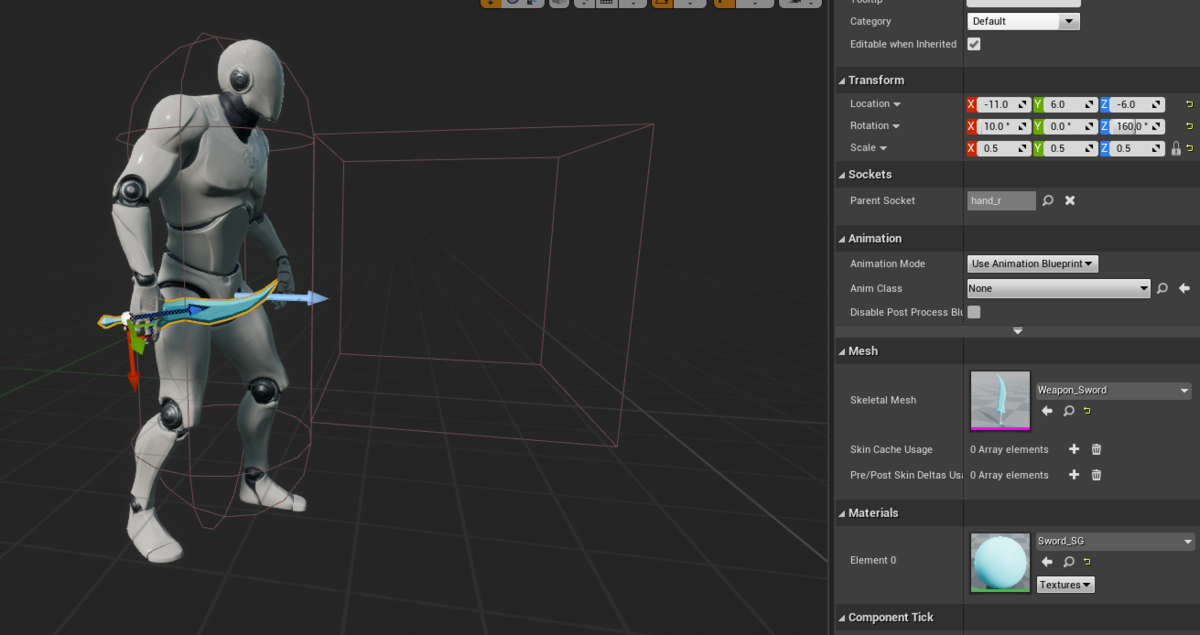1200x635 pixels.
Task: Reset Skeletal Mesh to default value
Action: tap(1087, 411)
